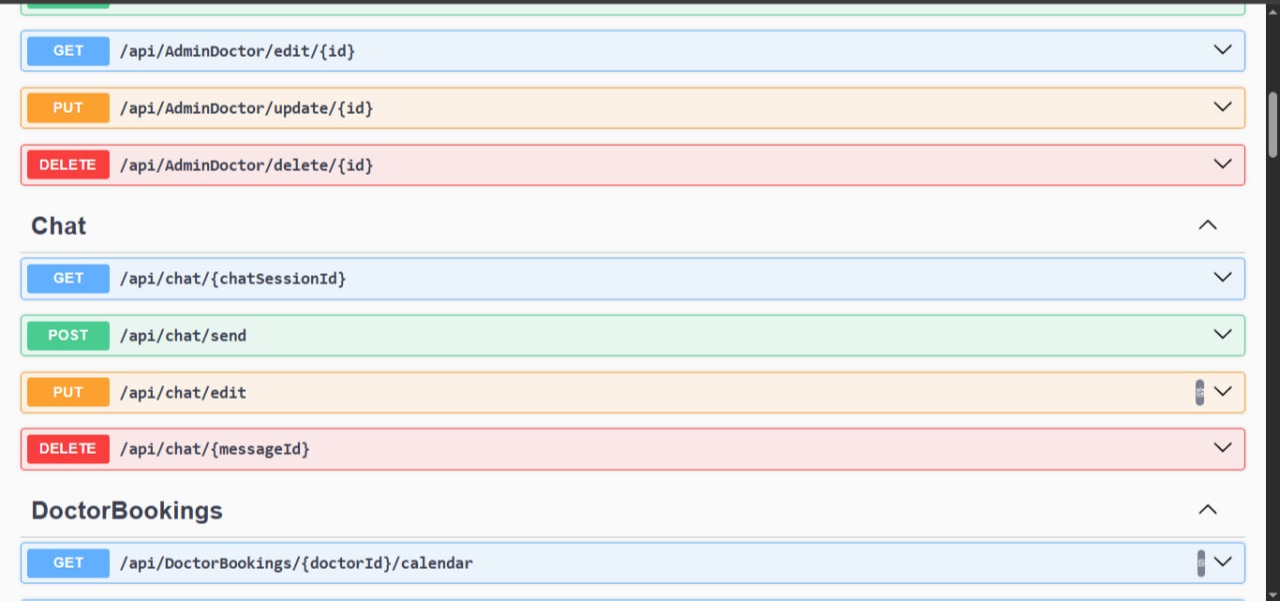Image resolution: width=1280 pixels, height=601 pixels.
Task: Click the GET badge on the DoctorBookings calendar endpoint
Action: point(67,562)
